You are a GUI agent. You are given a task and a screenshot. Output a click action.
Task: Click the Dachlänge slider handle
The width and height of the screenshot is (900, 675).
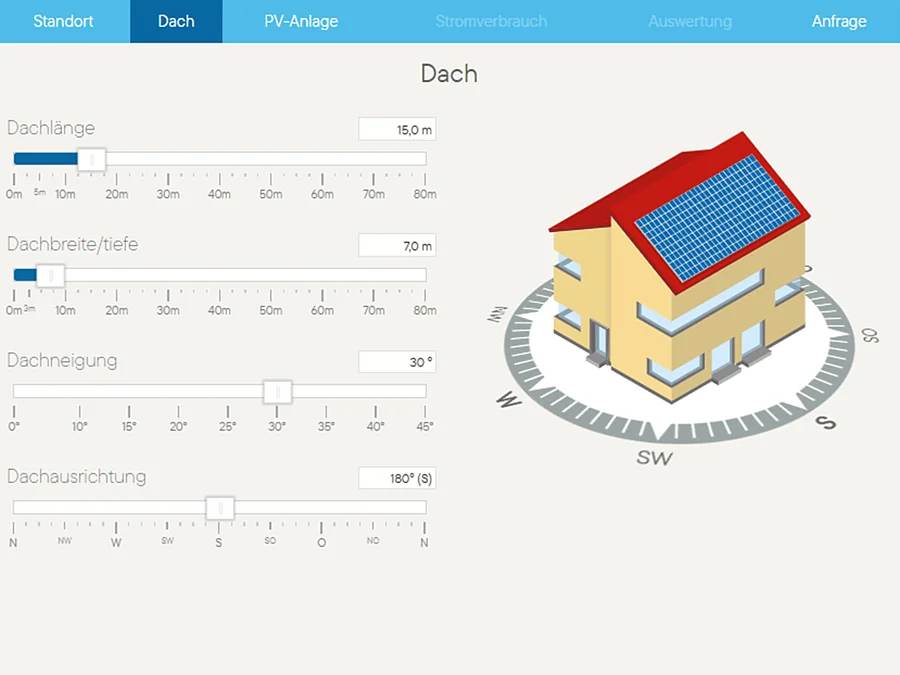pos(92,159)
